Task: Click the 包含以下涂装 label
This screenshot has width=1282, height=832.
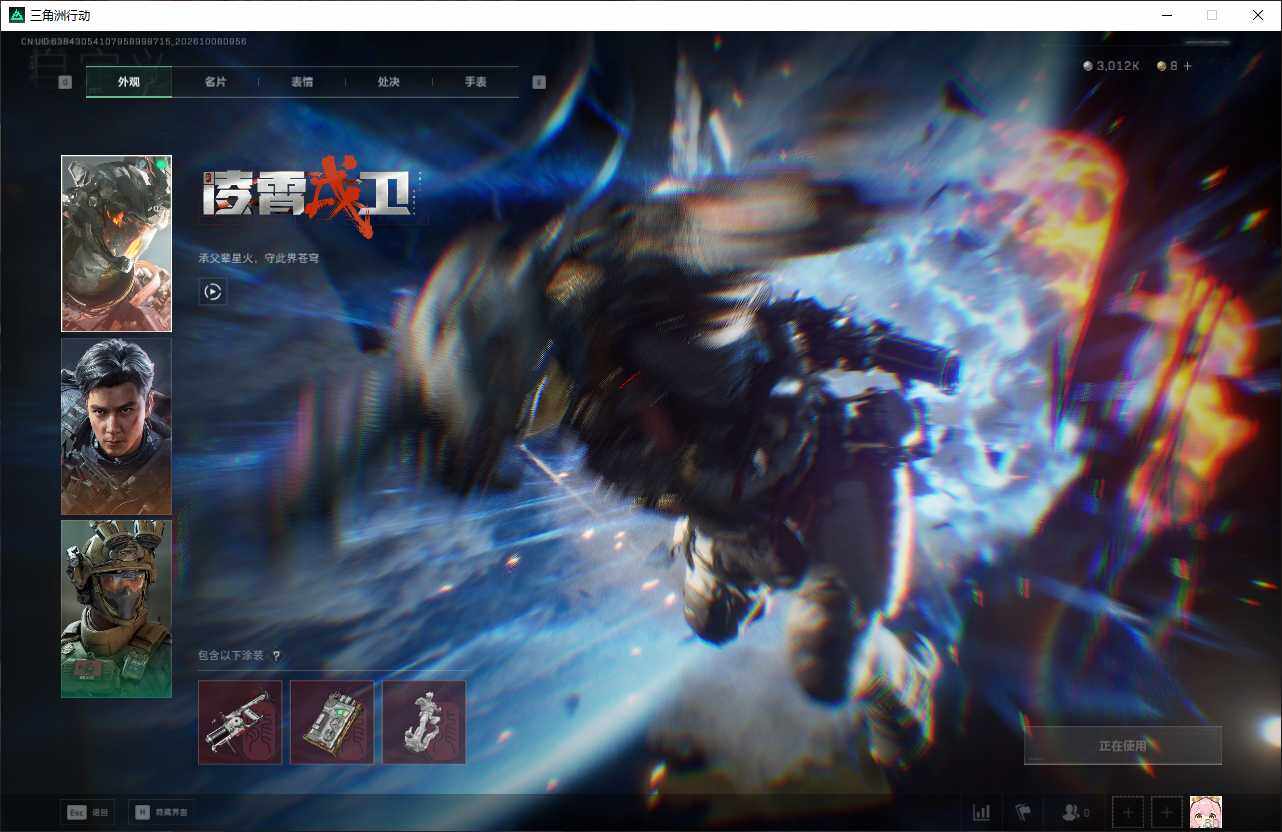Action: point(231,656)
